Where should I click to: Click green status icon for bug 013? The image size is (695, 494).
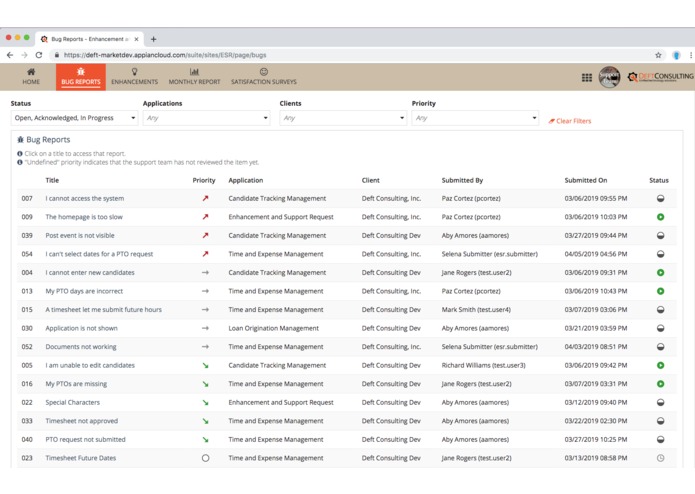click(x=660, y=292)
